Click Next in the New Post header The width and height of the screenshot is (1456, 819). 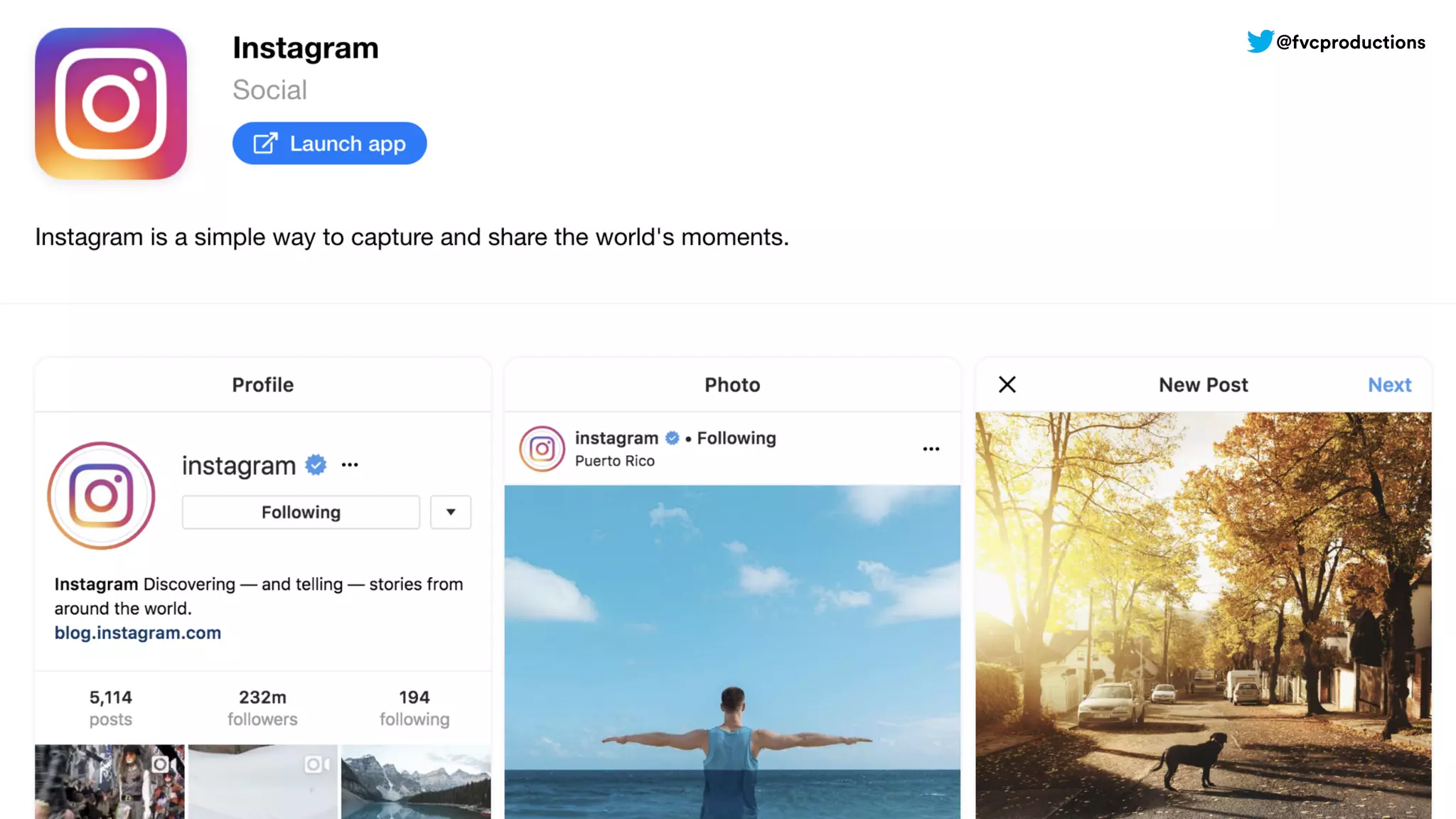click(1389, 385)
